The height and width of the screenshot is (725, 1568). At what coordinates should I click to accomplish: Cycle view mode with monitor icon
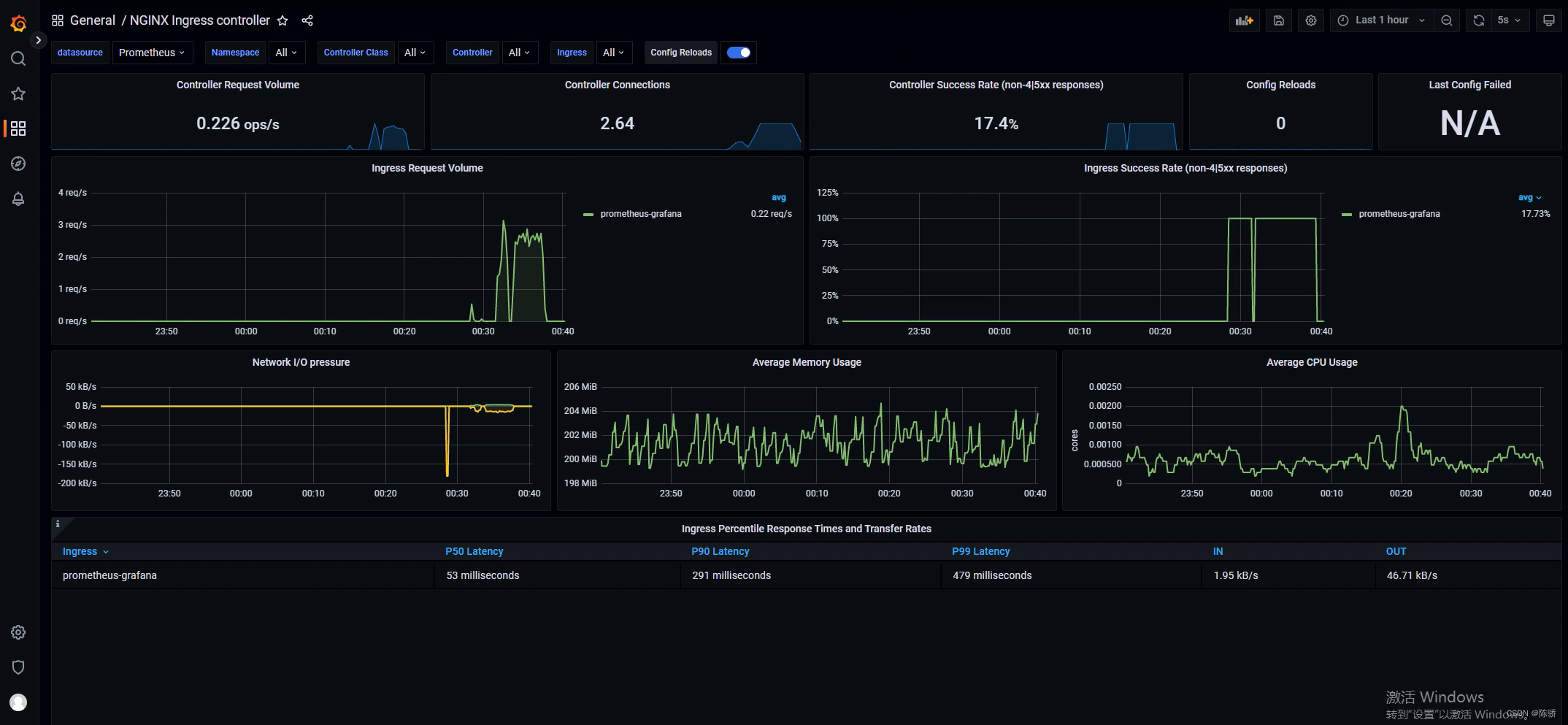click(x=1549, y=20)
